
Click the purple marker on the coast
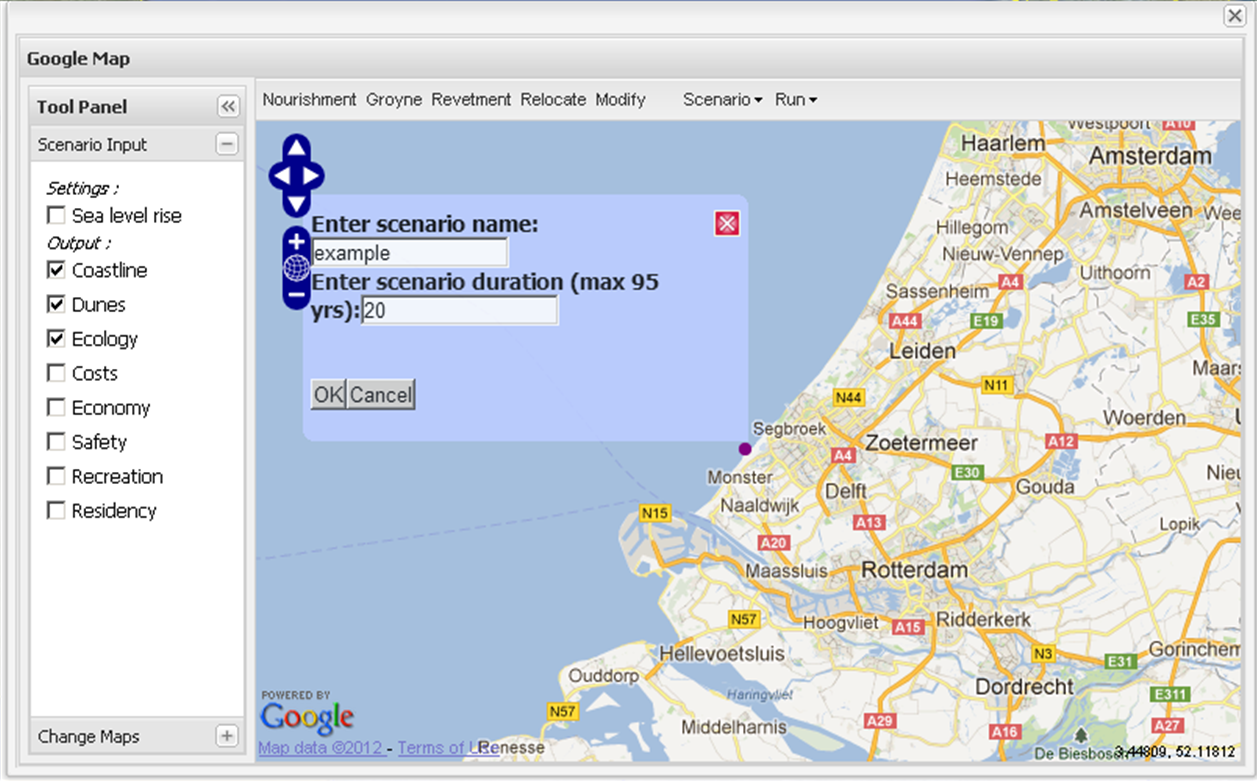tap(745, 449)
